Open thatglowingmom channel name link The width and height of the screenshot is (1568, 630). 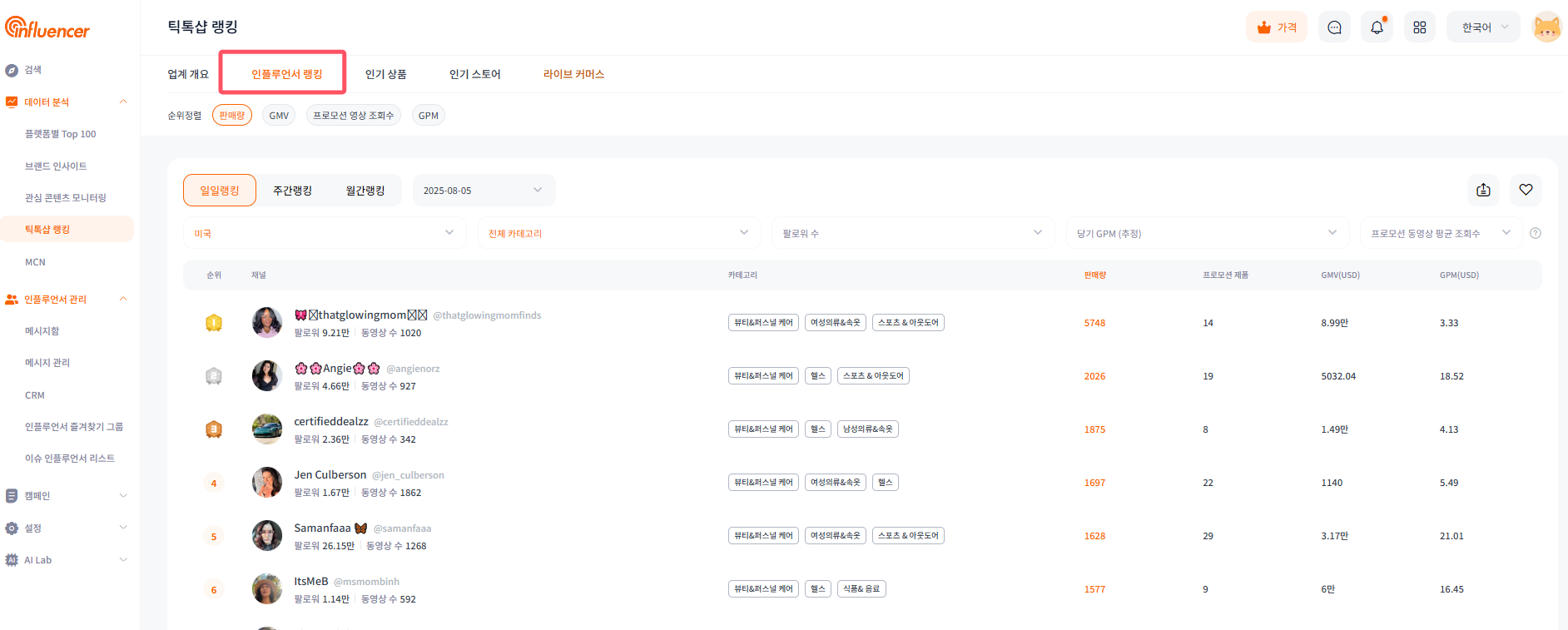click(x=360, y=315)
